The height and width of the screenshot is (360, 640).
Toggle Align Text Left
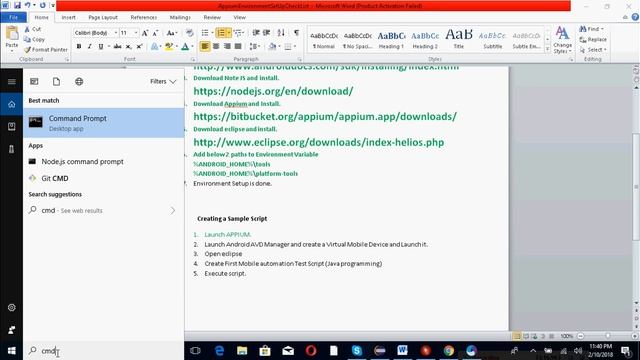205,47
